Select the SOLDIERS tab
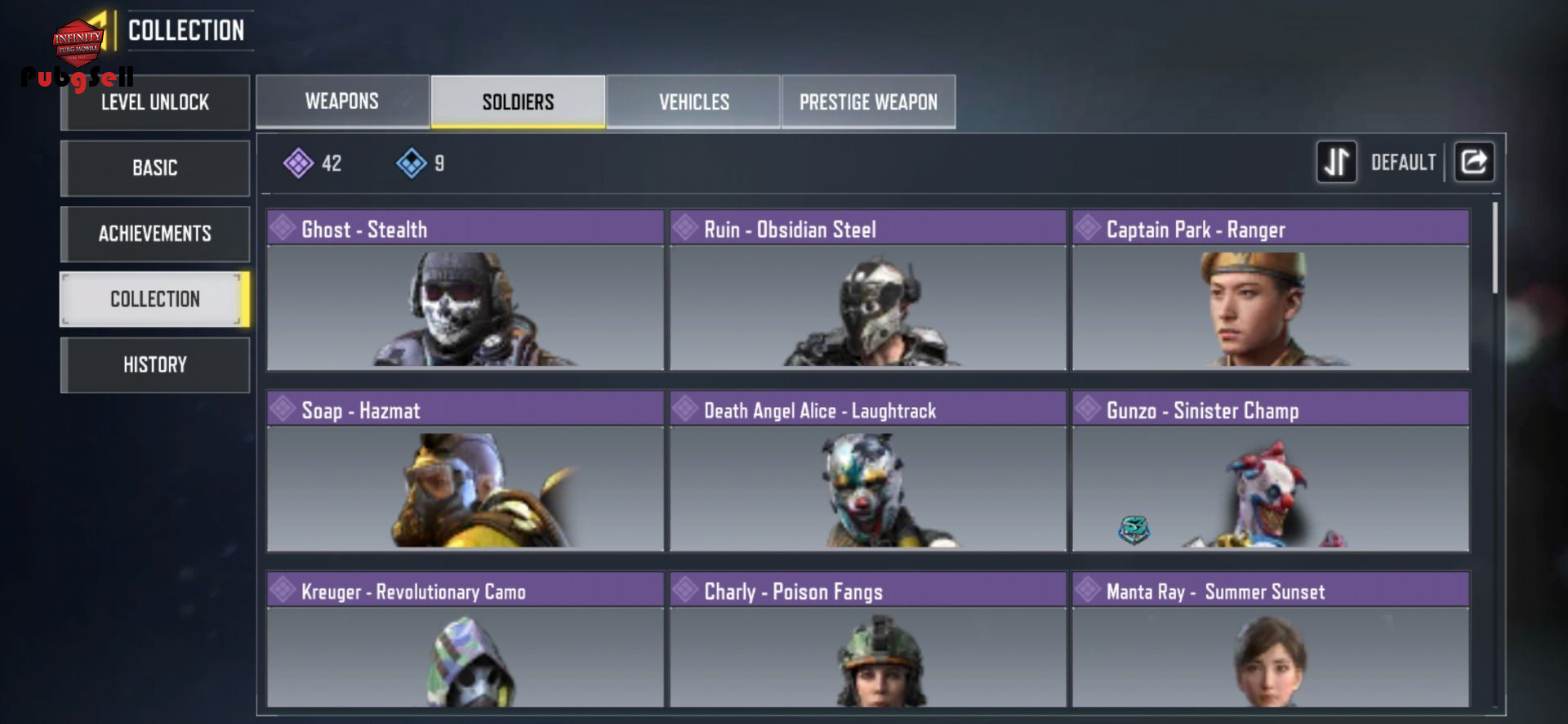Image resolution: width=1568 pixels, height=724 pixels. [518, 101]
